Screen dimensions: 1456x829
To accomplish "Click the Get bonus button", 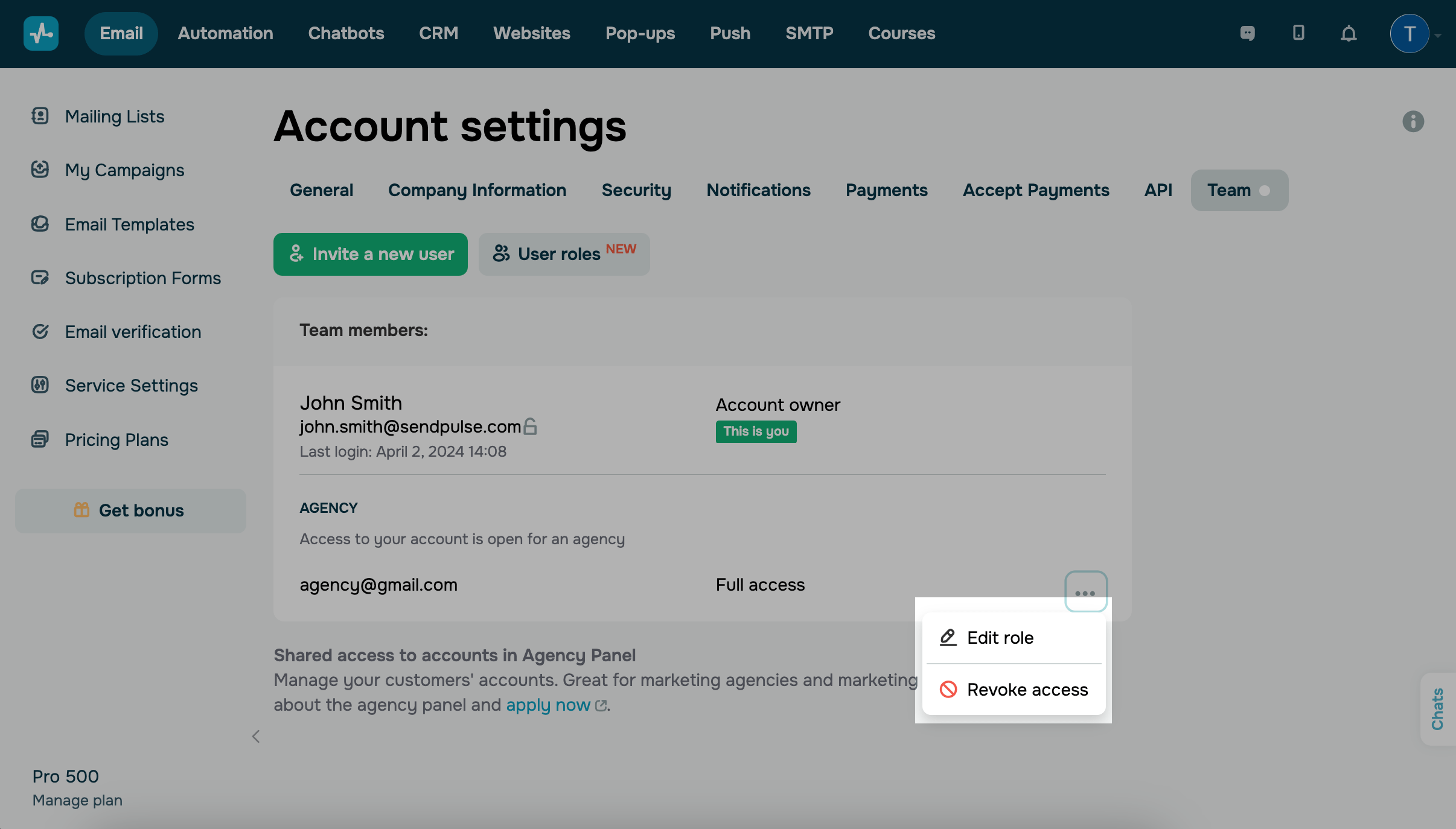I will pyautogui.click(x=130, y=511).
